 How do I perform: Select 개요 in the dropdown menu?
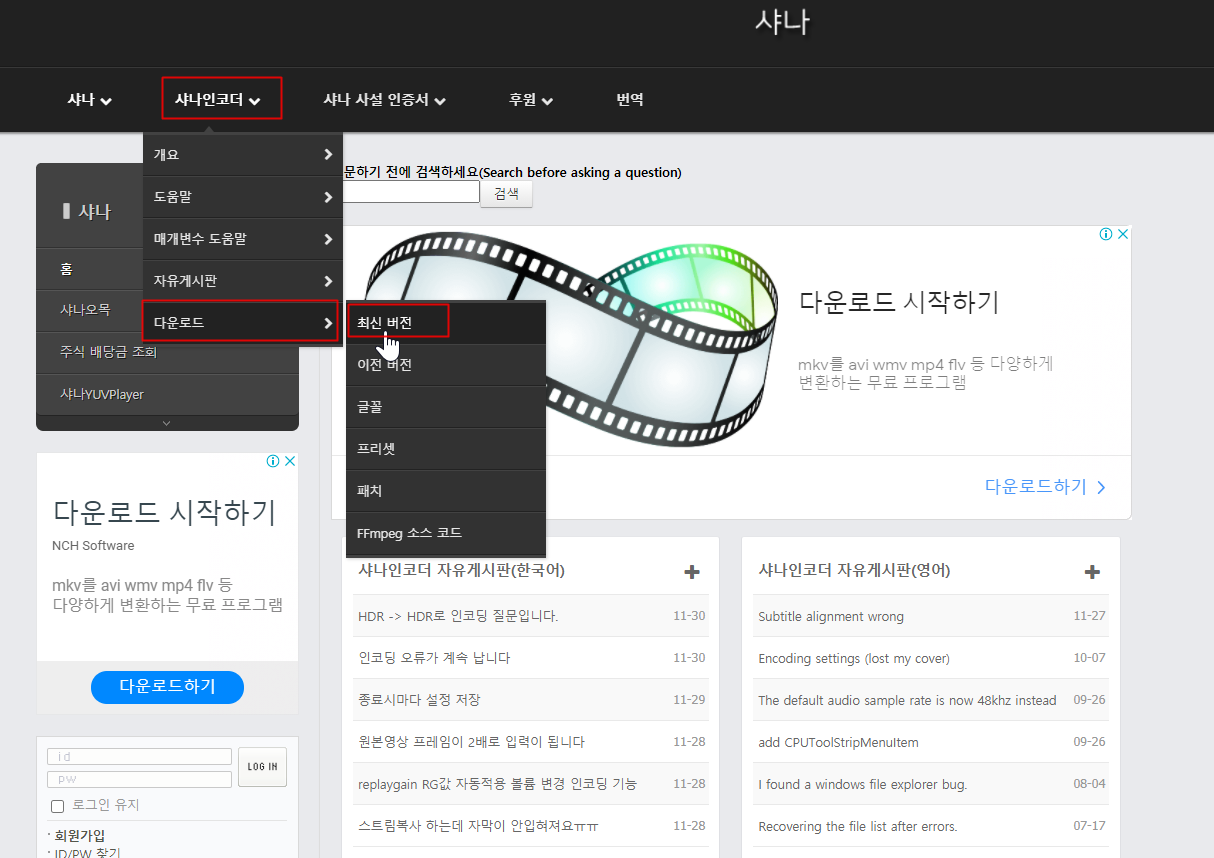coord(243,155)
